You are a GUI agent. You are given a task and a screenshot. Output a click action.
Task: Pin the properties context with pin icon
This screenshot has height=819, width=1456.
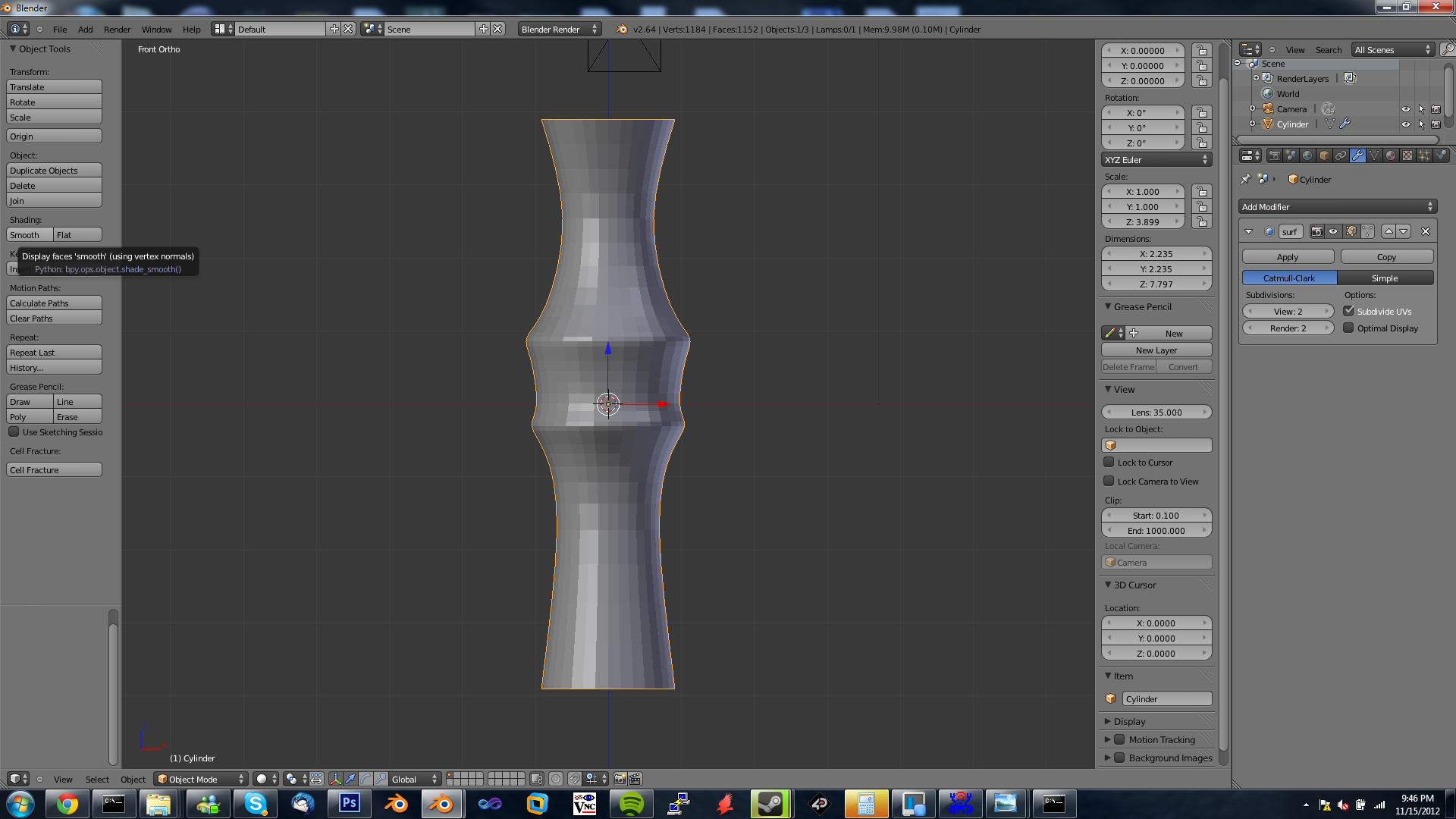1245,180
